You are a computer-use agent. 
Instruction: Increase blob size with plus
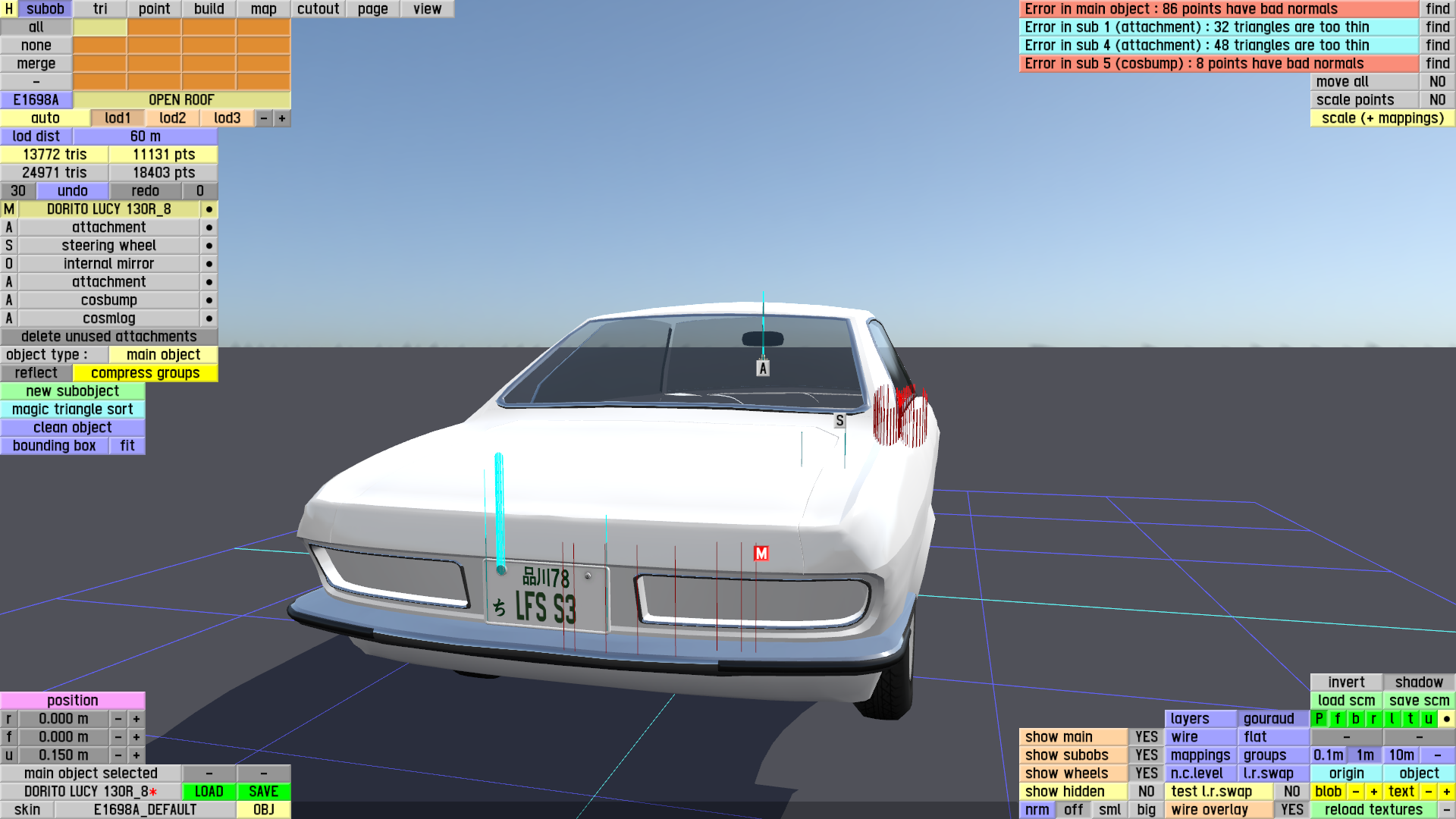click(x=1373, y=791)
